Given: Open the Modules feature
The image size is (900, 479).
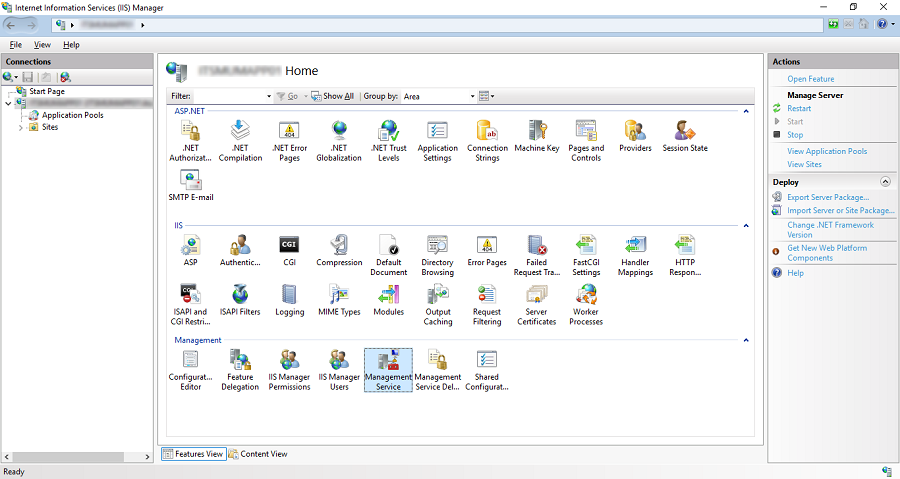Looking at the screenshot, I should pyautogui.click(x=389, y=300).
